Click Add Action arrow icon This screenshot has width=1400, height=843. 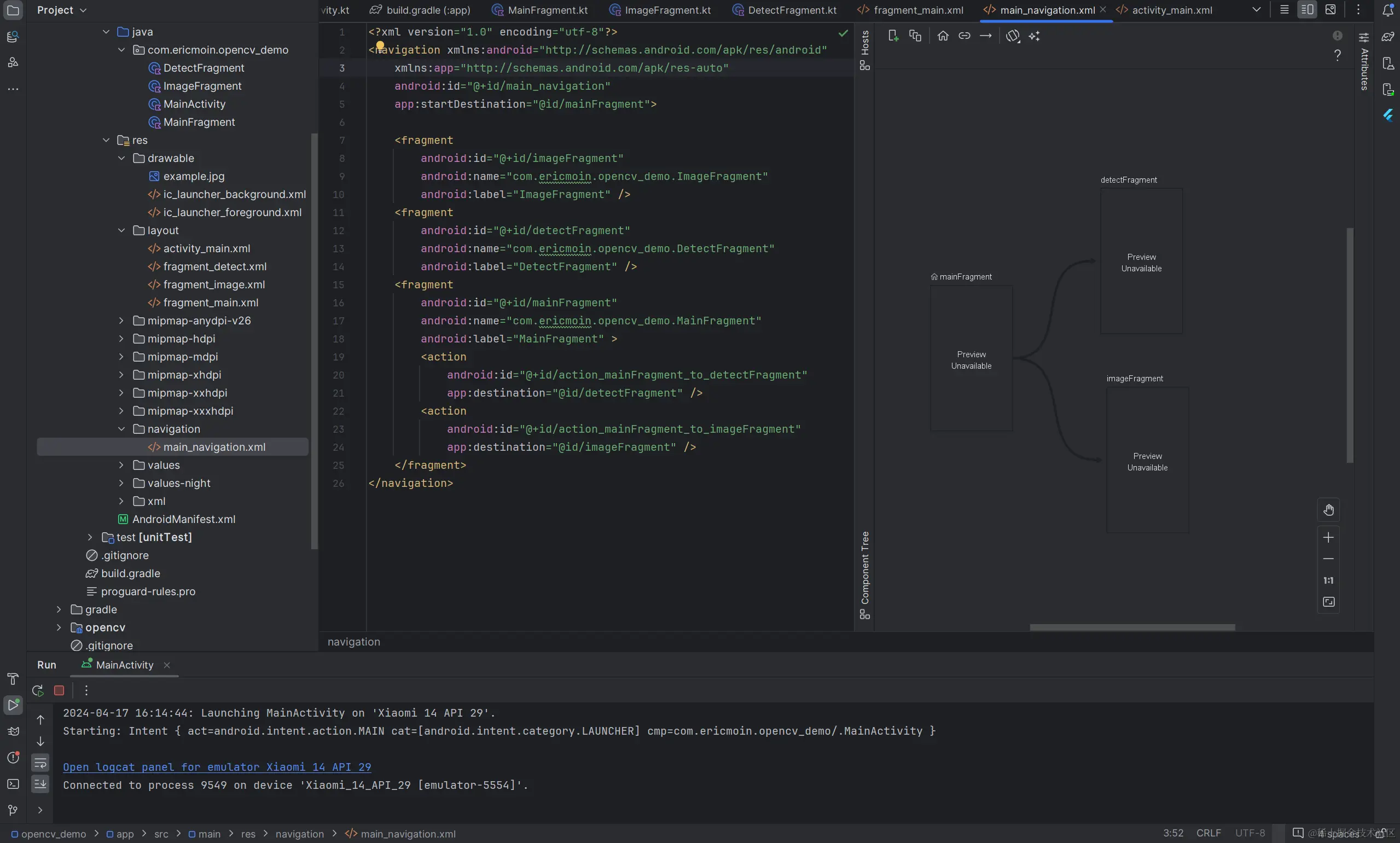coord(986,36)
